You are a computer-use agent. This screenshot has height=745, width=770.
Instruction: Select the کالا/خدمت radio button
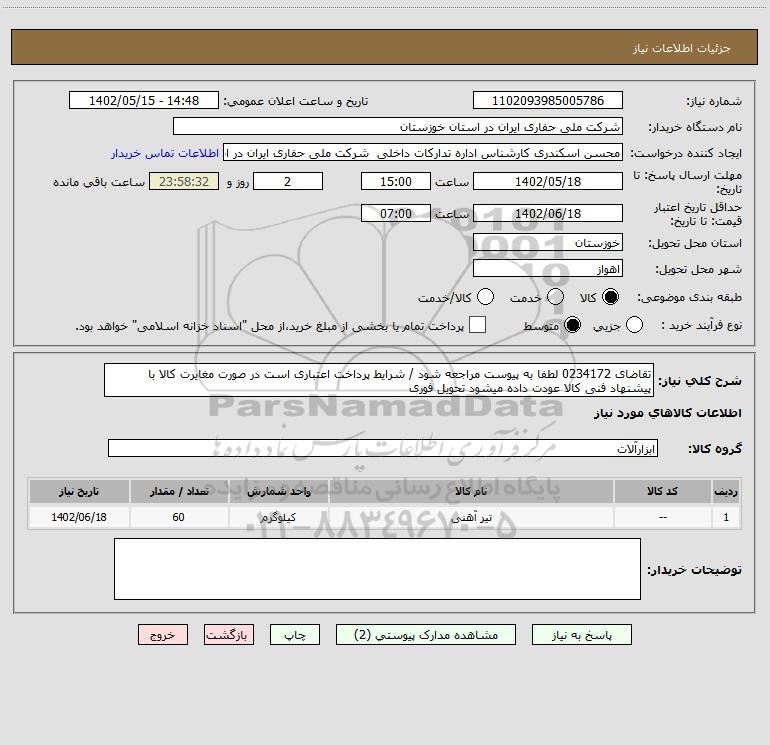tap(486, 297)
